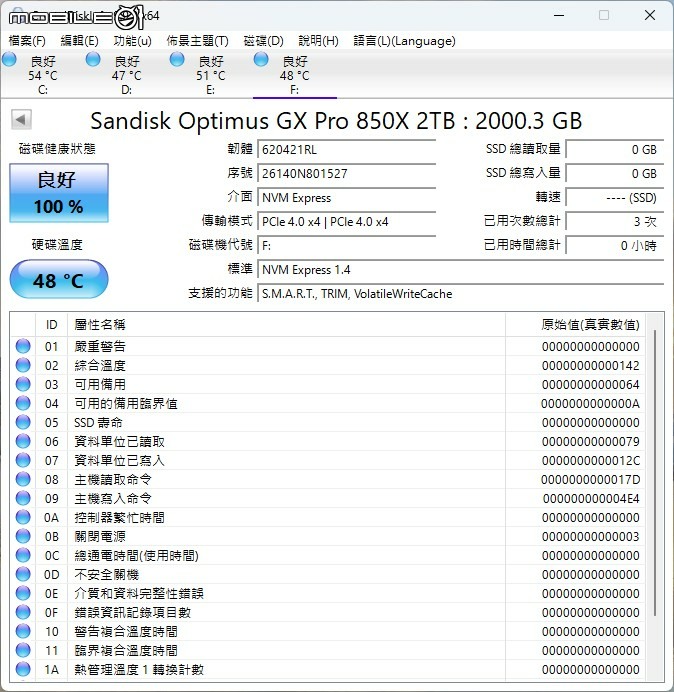Image resolution: width=674 pixels, height=692 pixels.
Task: Open the 佈景主題(T) menu
Action: click(x=197, y=41)
